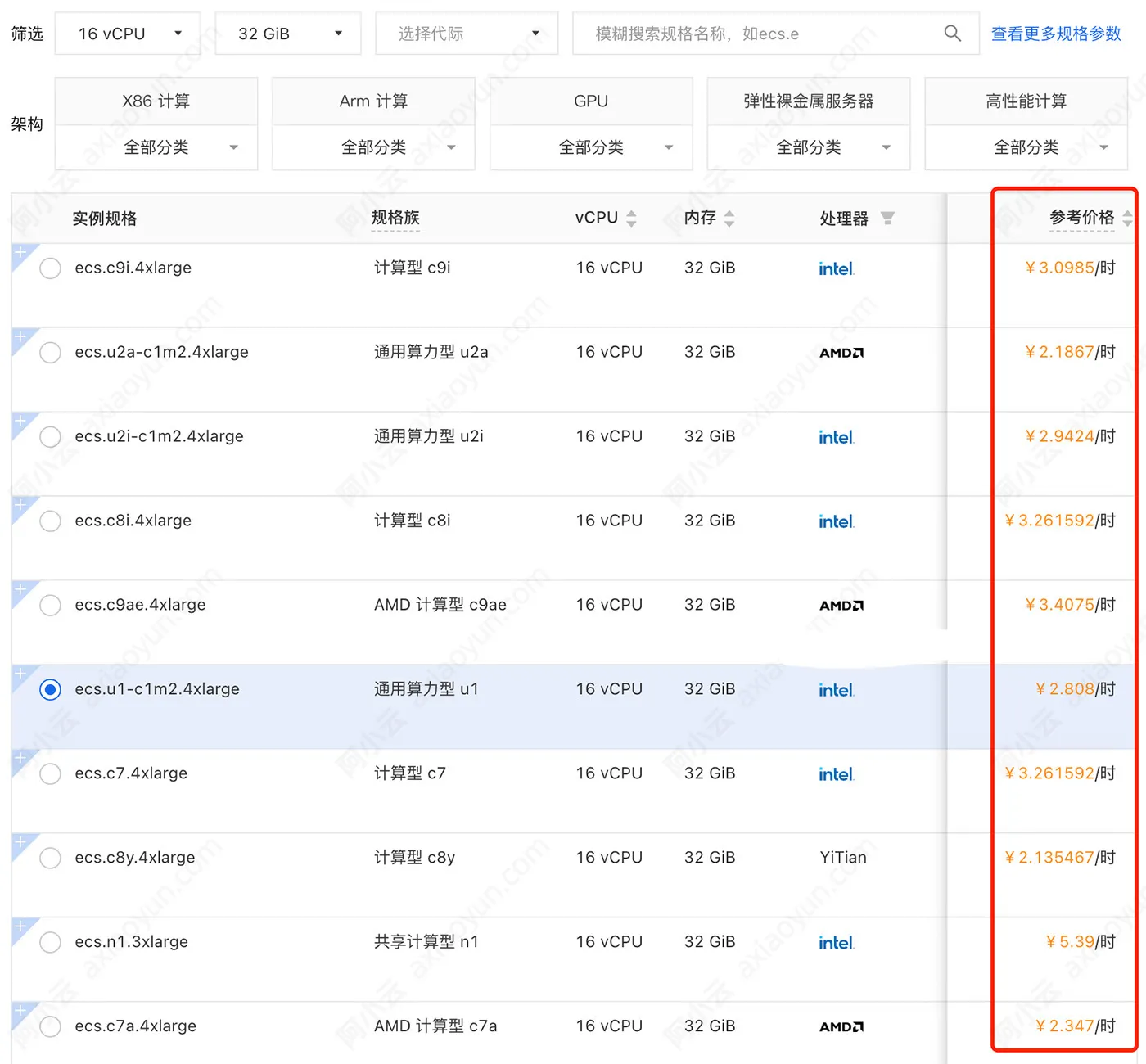Viewport: 1146px width, 1064px height.
Task: Sort by 参考价格 column arrows
Action: [x=1127, y=219]
